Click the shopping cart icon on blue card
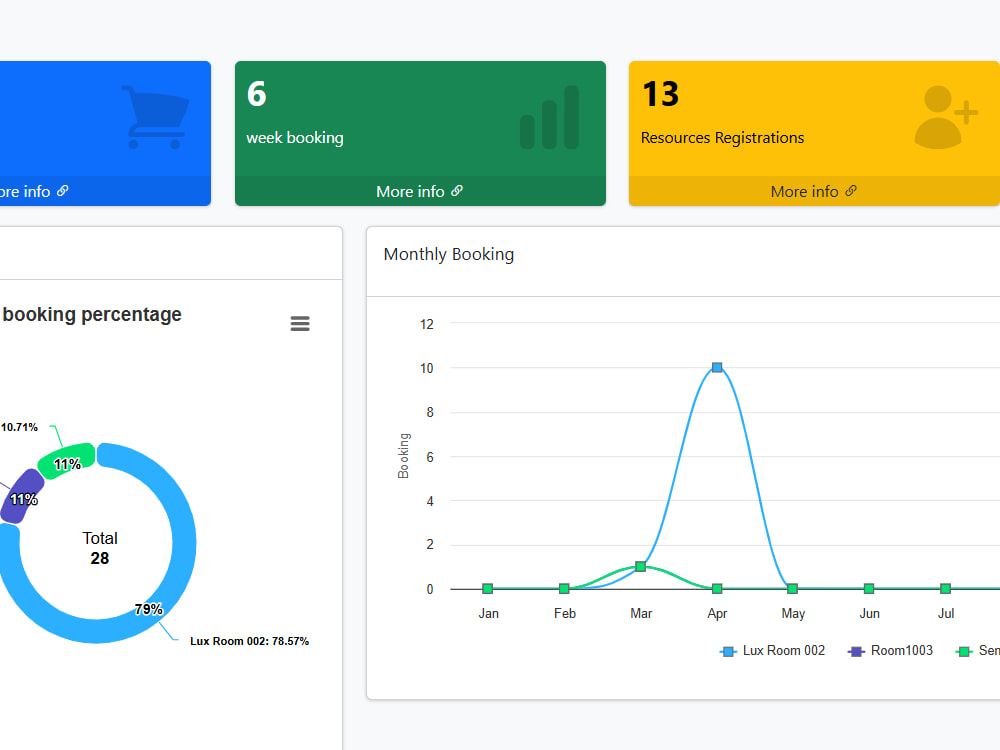 click(155, 117)
